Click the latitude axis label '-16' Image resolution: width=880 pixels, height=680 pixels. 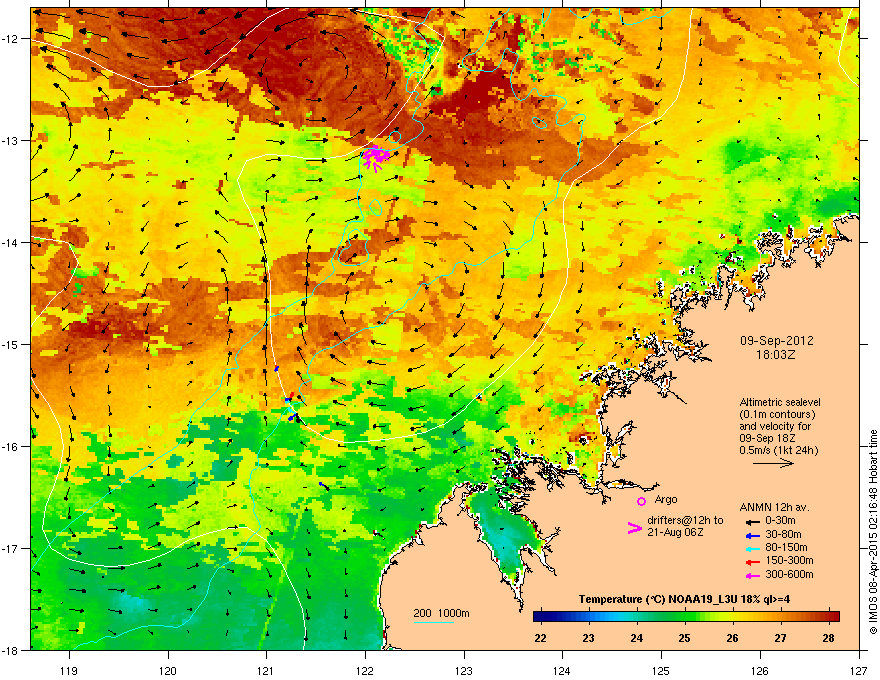click(x=11, y=447)
